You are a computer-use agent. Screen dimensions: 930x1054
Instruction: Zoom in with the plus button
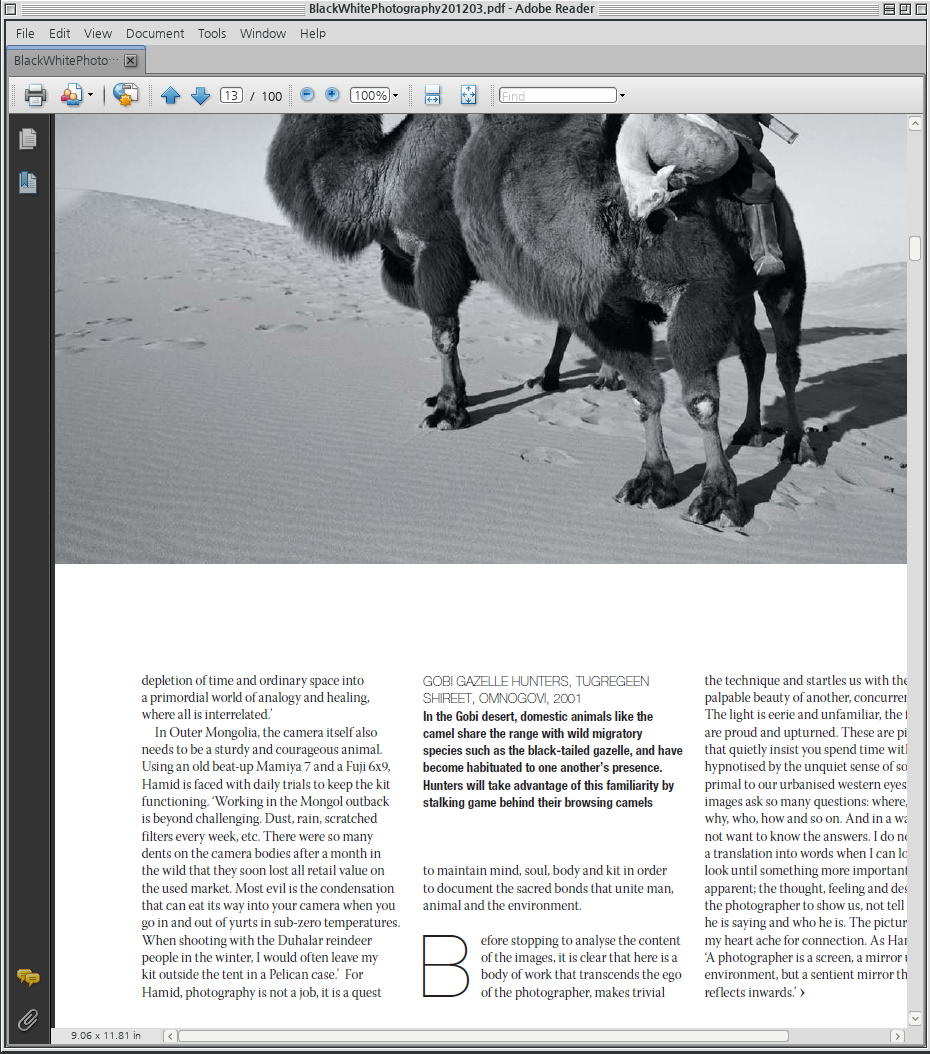(x=332, y=95)
